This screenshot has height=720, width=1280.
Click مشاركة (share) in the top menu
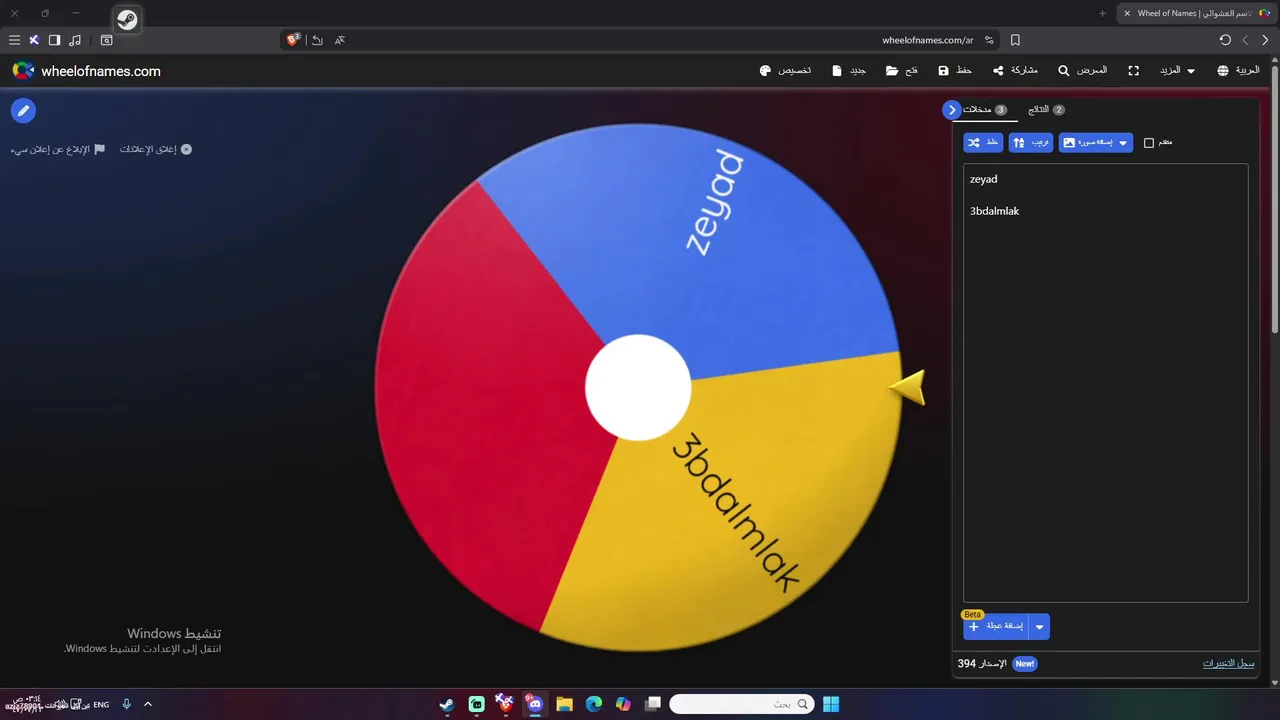click(x=1015, y=71)
